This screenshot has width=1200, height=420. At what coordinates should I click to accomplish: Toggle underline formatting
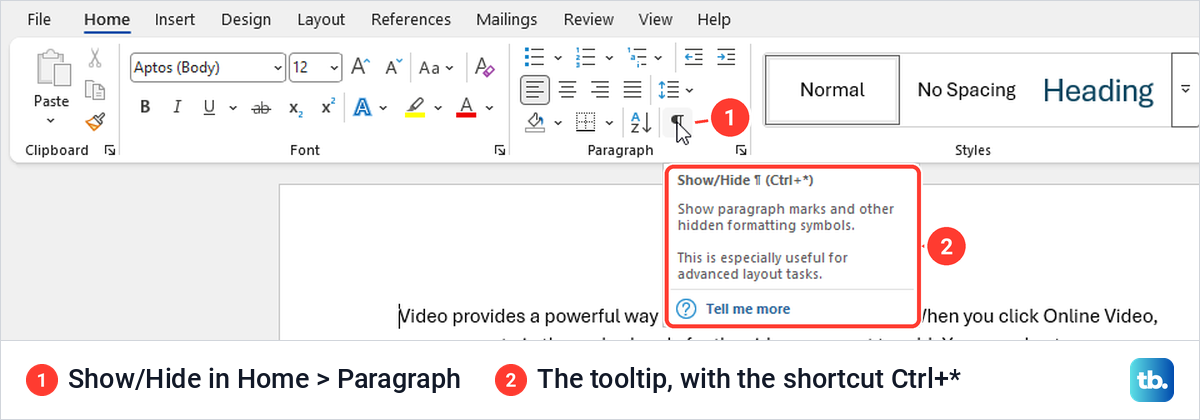click(209, 108)
